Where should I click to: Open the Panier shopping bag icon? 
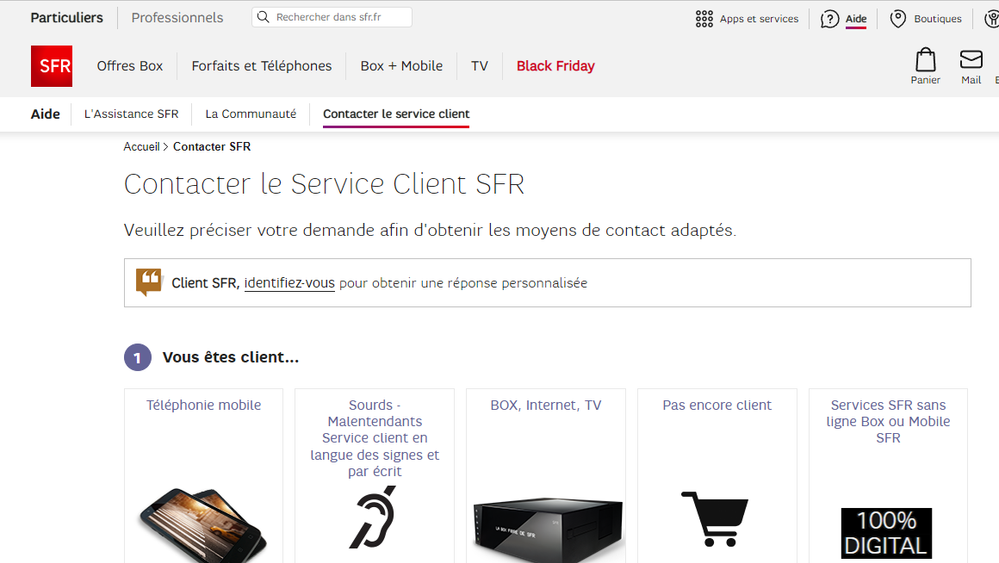tap(925, 59)
